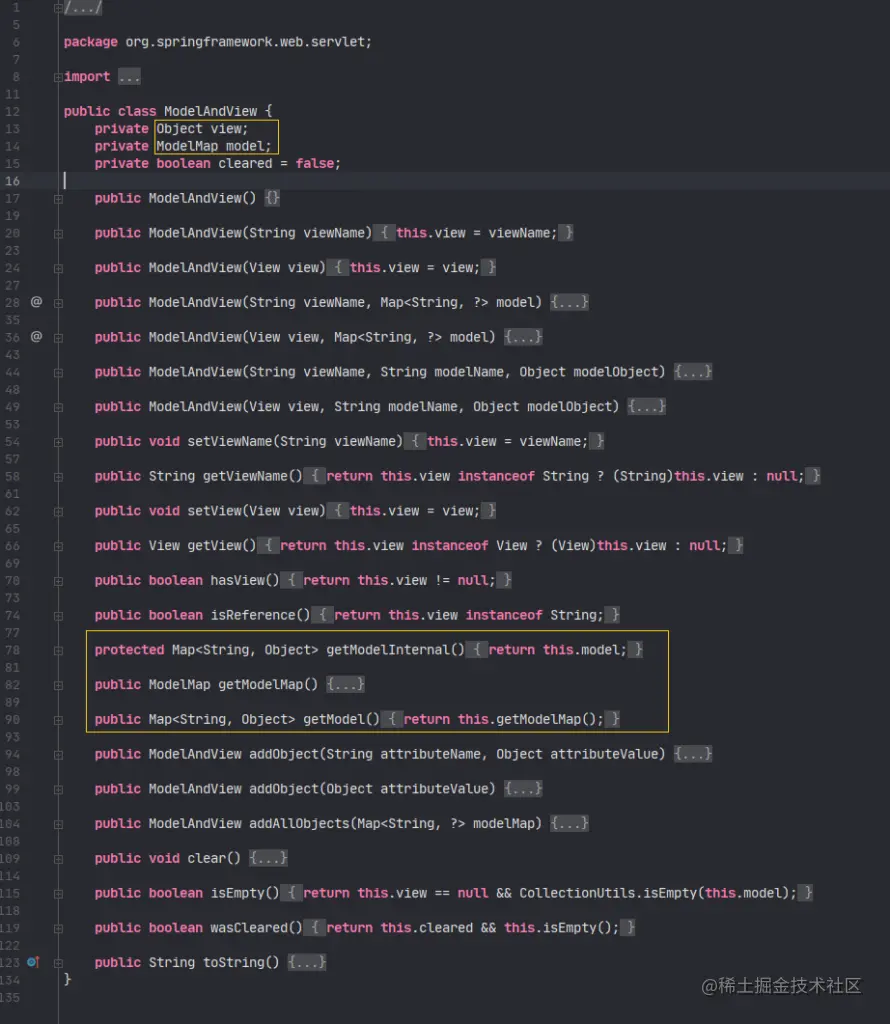Click the folded '...' placeholder after import

tap(129, 77)
